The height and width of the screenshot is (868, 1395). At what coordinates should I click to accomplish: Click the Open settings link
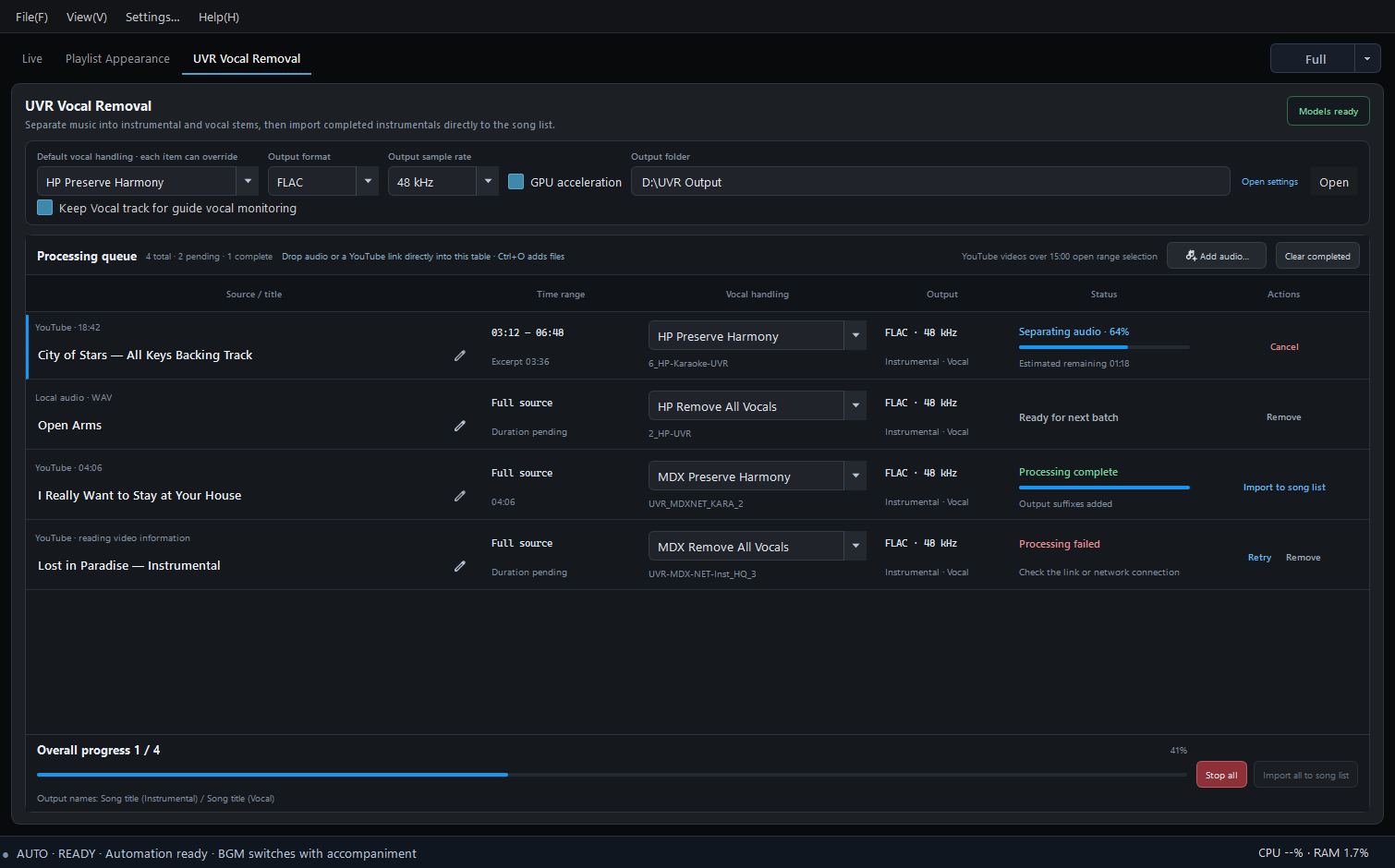[1269, 182]
